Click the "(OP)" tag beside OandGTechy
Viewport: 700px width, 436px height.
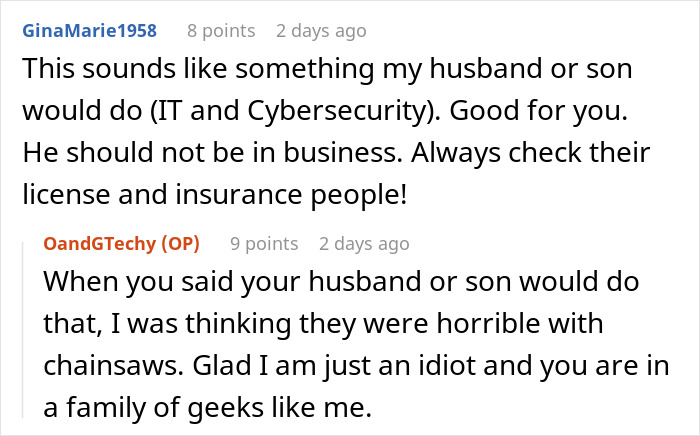pos(180,244)
